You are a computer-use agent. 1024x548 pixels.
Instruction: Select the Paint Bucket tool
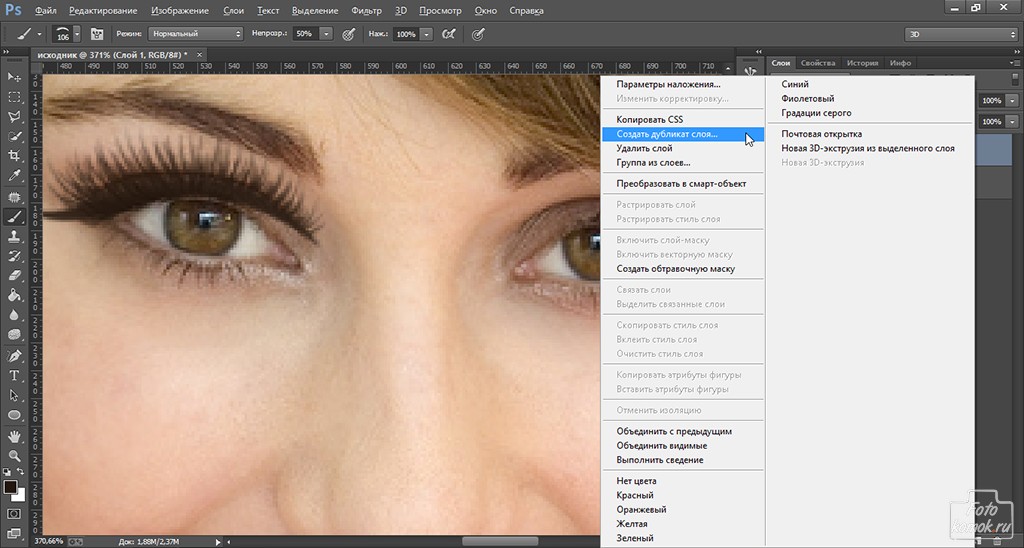14,295
